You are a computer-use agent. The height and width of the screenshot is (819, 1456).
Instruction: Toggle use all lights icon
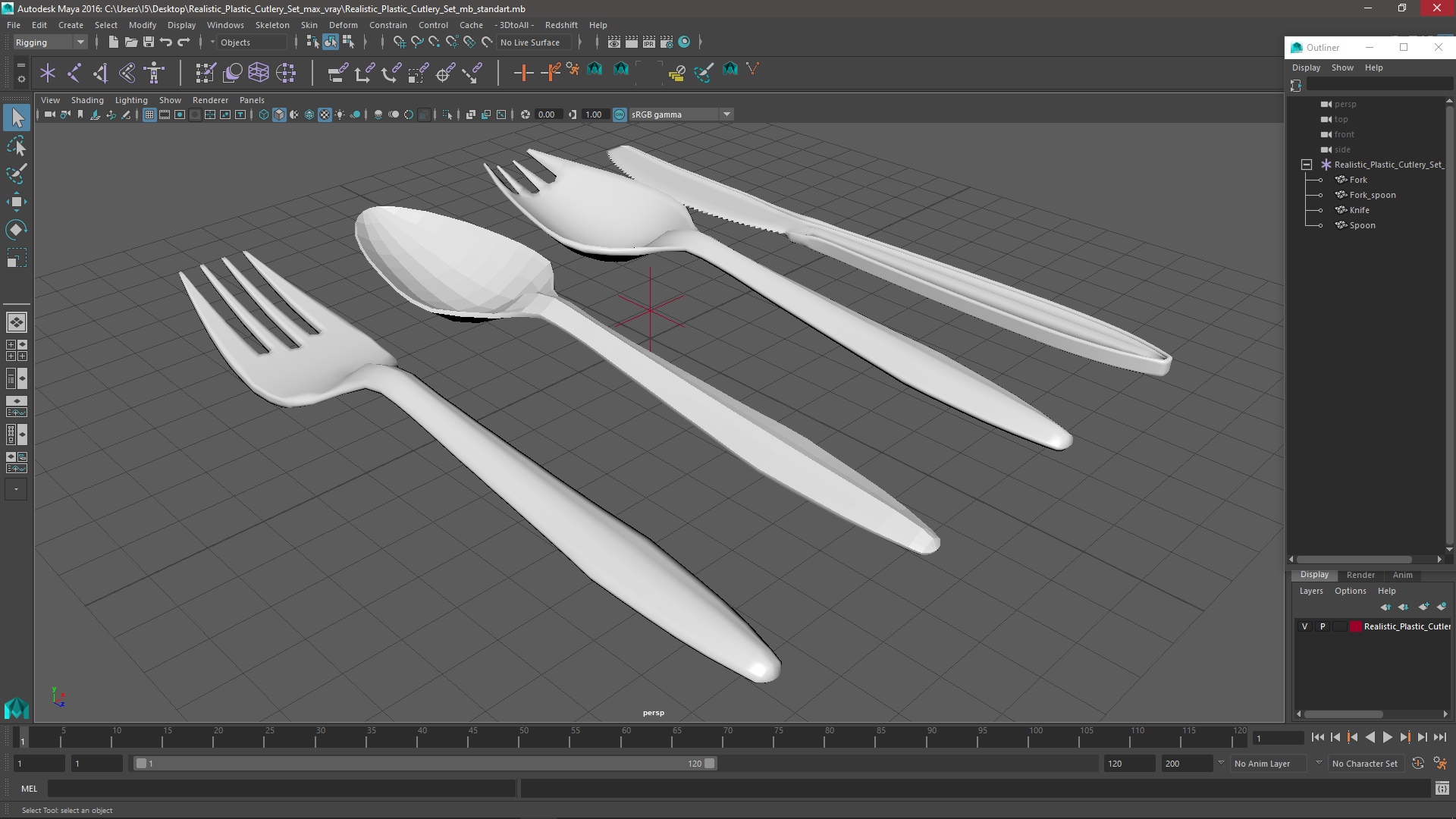pos(340,115)
